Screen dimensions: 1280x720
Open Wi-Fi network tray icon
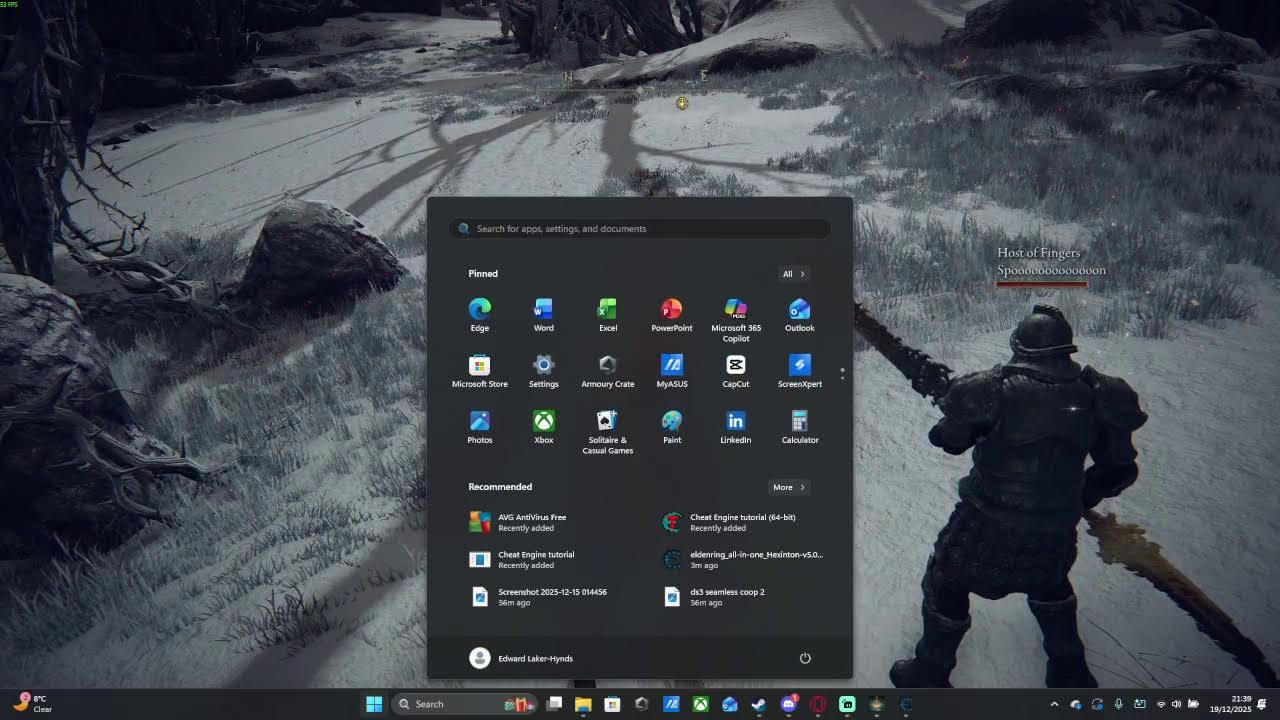[x=1161, y=704]
